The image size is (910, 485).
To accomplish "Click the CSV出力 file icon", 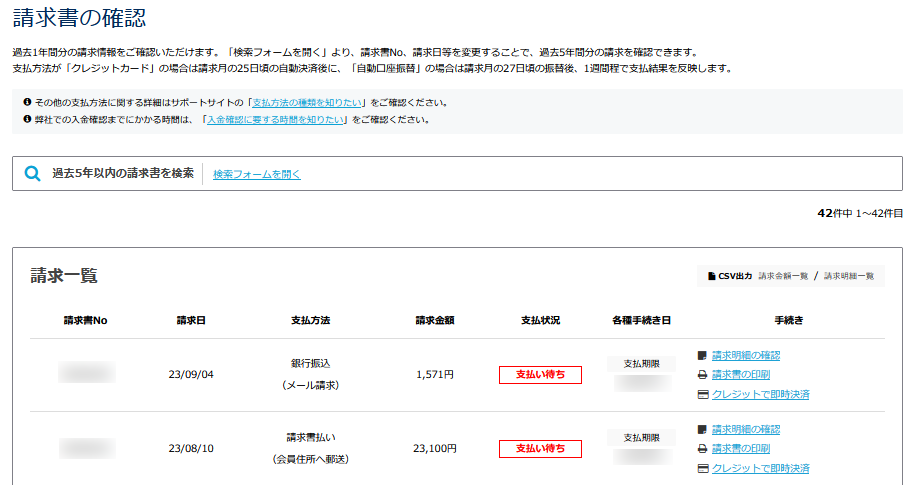I will 712,276.
